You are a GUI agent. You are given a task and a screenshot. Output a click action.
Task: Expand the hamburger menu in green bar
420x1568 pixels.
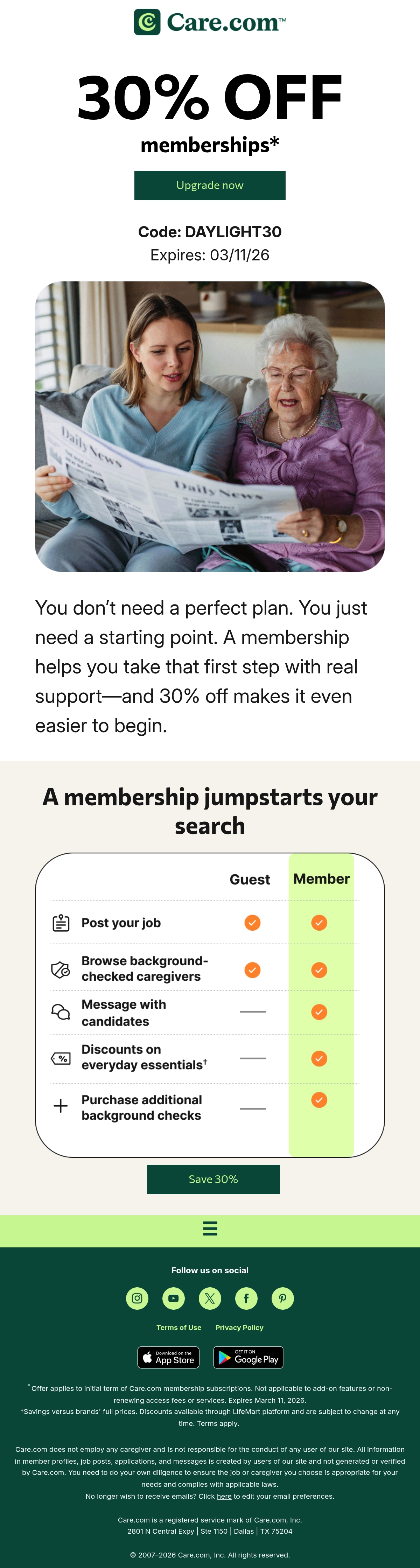pyautogui.click(x=210, y=1228)
